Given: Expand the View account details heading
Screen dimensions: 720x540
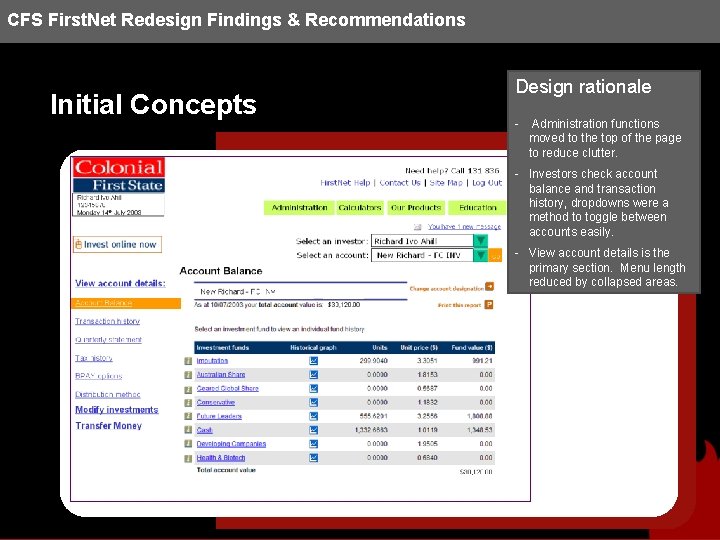Looking at the screenshot, I should (x=120, y=283).
